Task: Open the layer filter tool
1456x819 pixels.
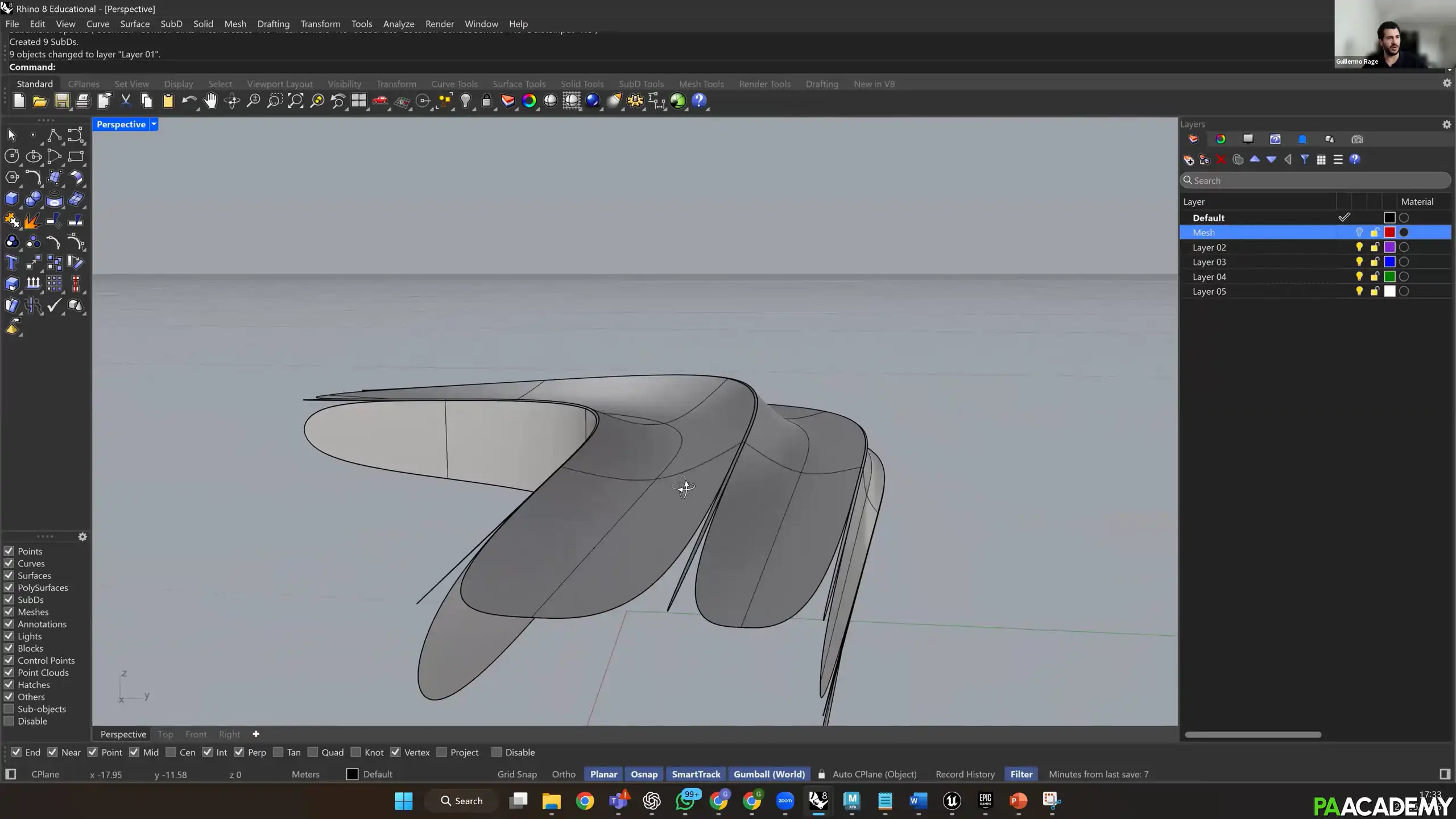Action: click(x=1305, y=160)
